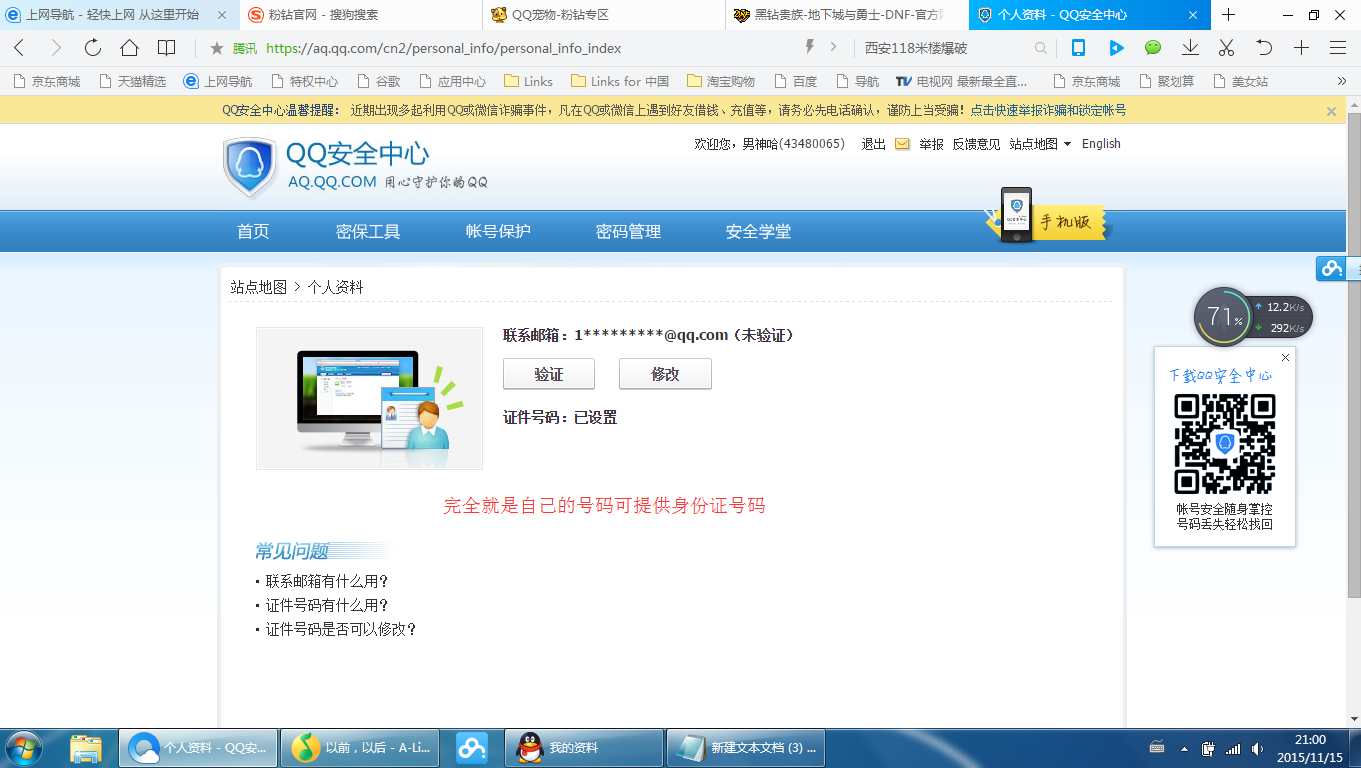Click the profile illustration thumbnail
Image resolution: width=1361 pixels, height=768 pixels.
(x=369, y=398)
